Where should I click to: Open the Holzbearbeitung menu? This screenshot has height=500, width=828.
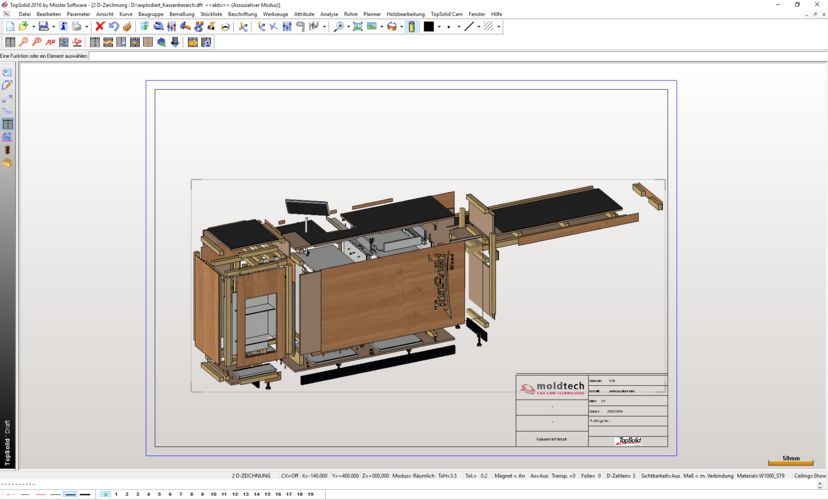tap(406, 14)
